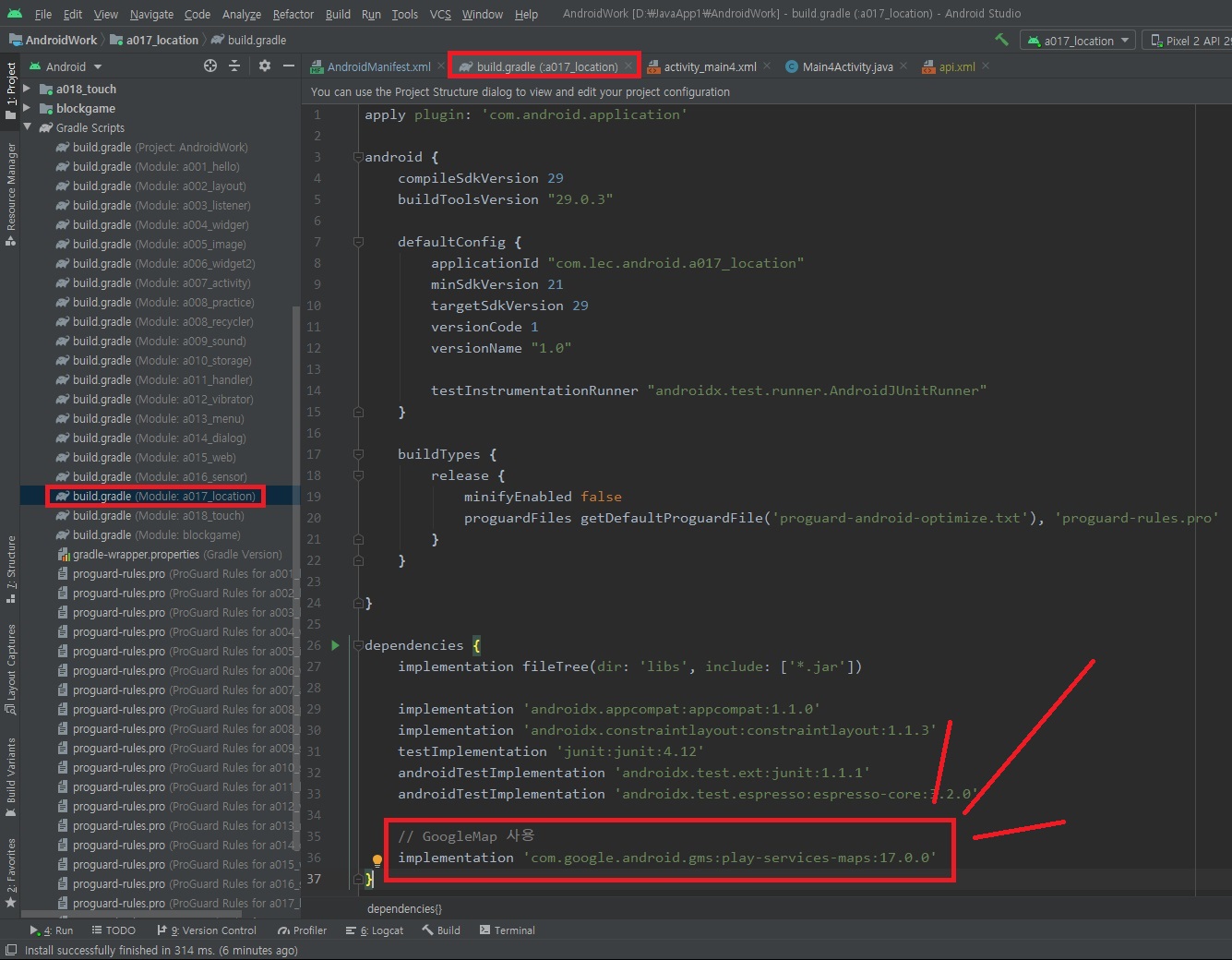The height and width of the screenshot is (960, 1232).
Task: Open the Build menu
Action: click(x=338, y=14)
